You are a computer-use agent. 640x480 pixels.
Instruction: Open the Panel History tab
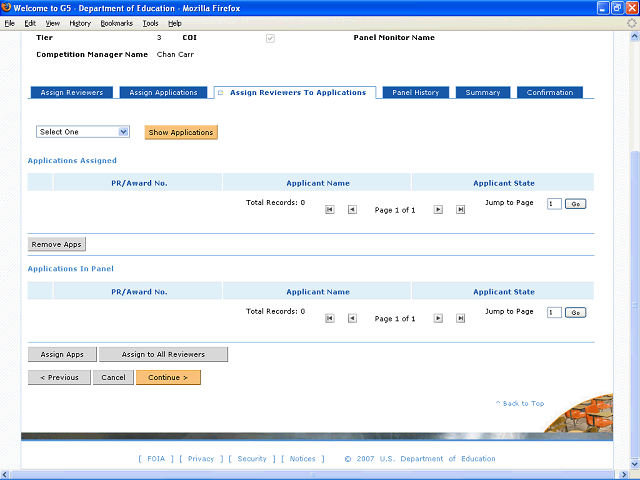pos(416,92)
